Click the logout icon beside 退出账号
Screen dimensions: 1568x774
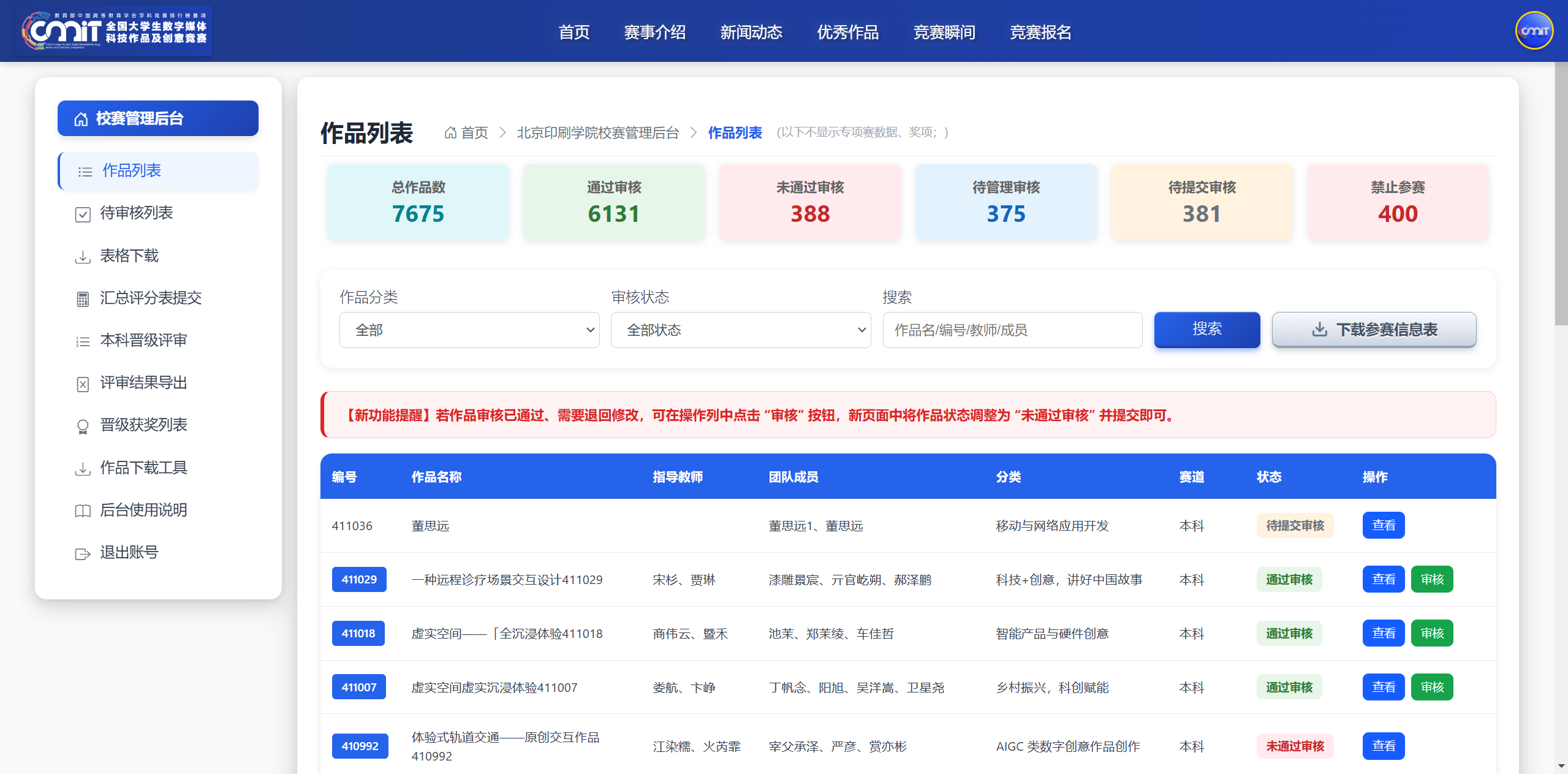pos(83,553)
